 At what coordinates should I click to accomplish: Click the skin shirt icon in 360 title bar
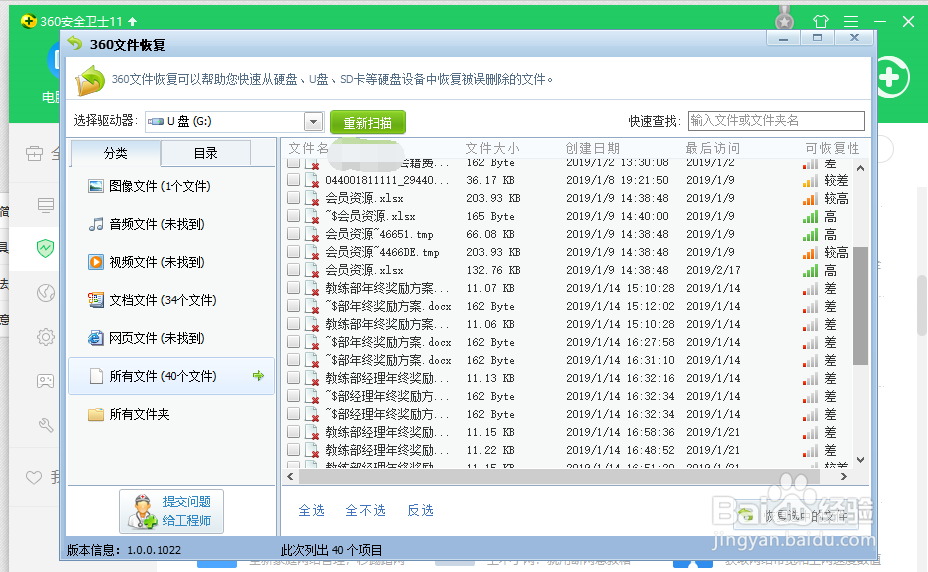(821, 21)
